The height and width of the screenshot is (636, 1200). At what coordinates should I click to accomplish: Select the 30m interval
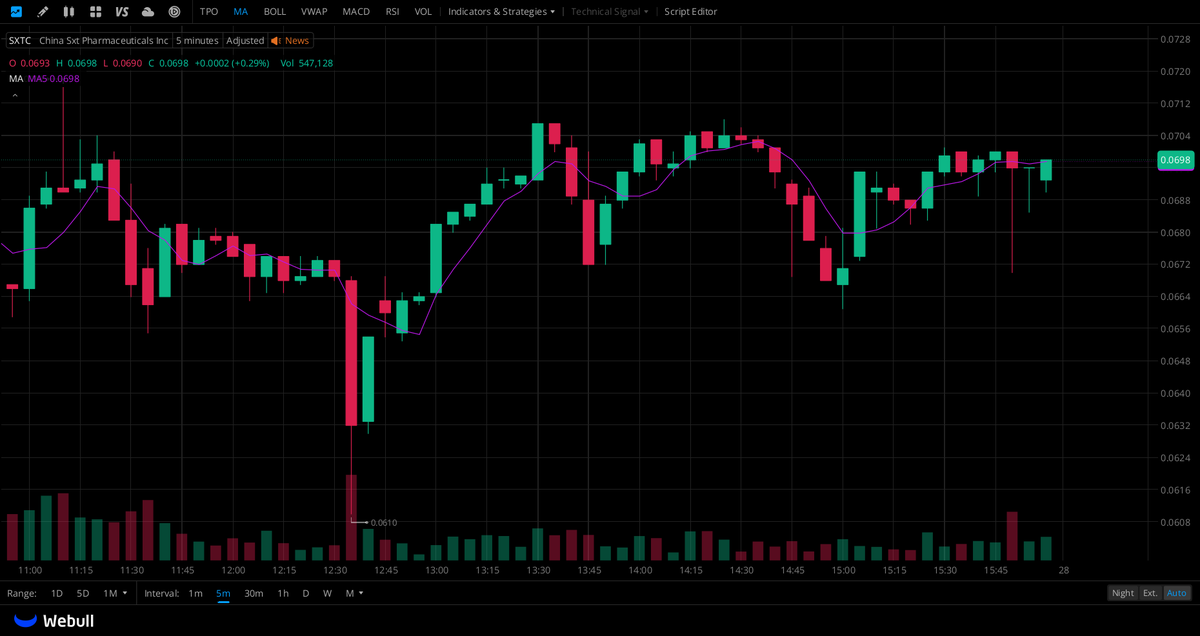(x=254, y=593)
